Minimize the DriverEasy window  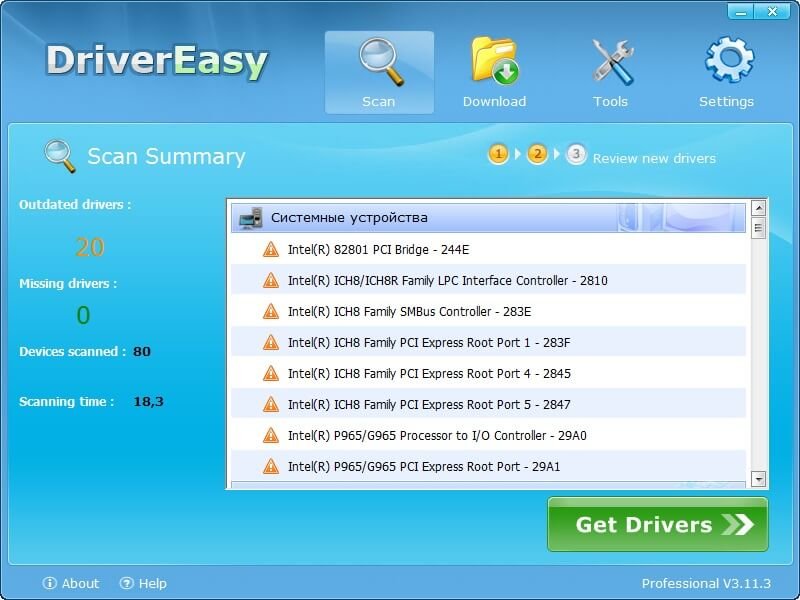tap(740, 12)
